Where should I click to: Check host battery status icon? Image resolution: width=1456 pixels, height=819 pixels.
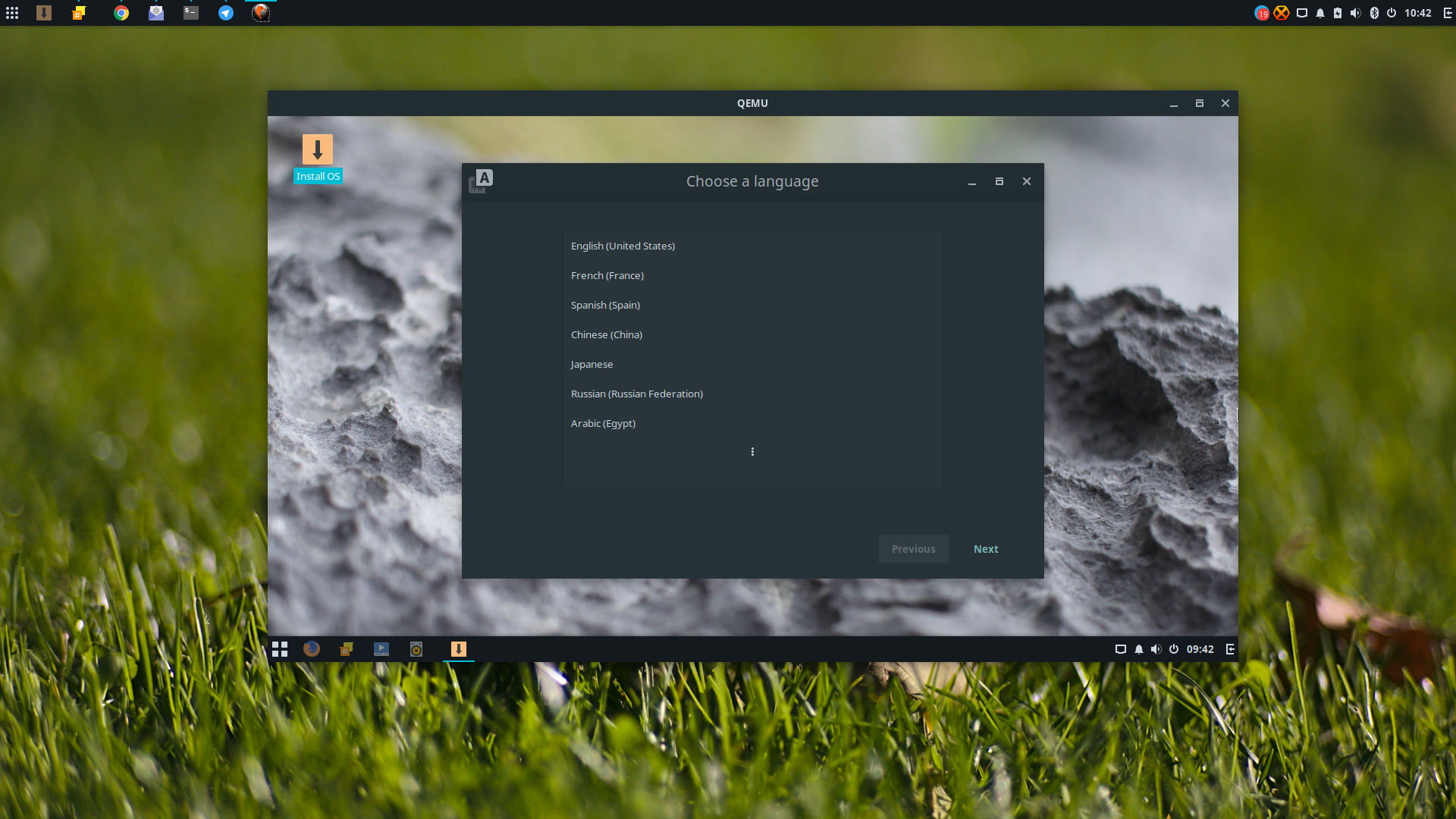tap(1338, 13)
